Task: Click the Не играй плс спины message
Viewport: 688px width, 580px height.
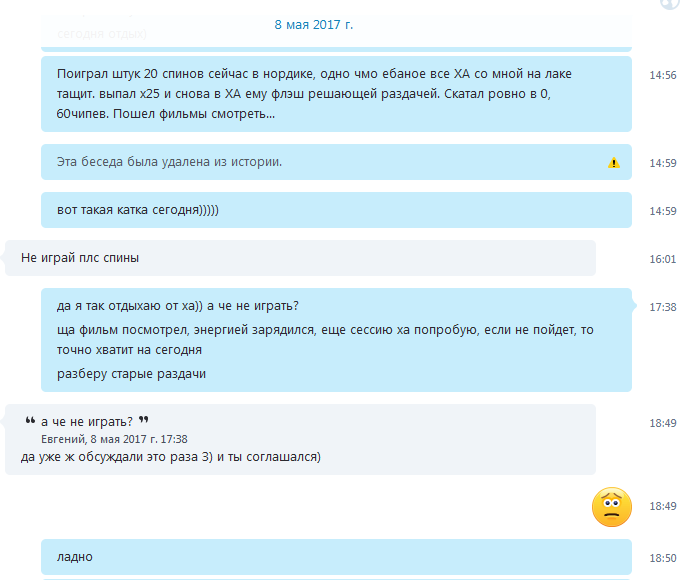Action: coord(300,258)
